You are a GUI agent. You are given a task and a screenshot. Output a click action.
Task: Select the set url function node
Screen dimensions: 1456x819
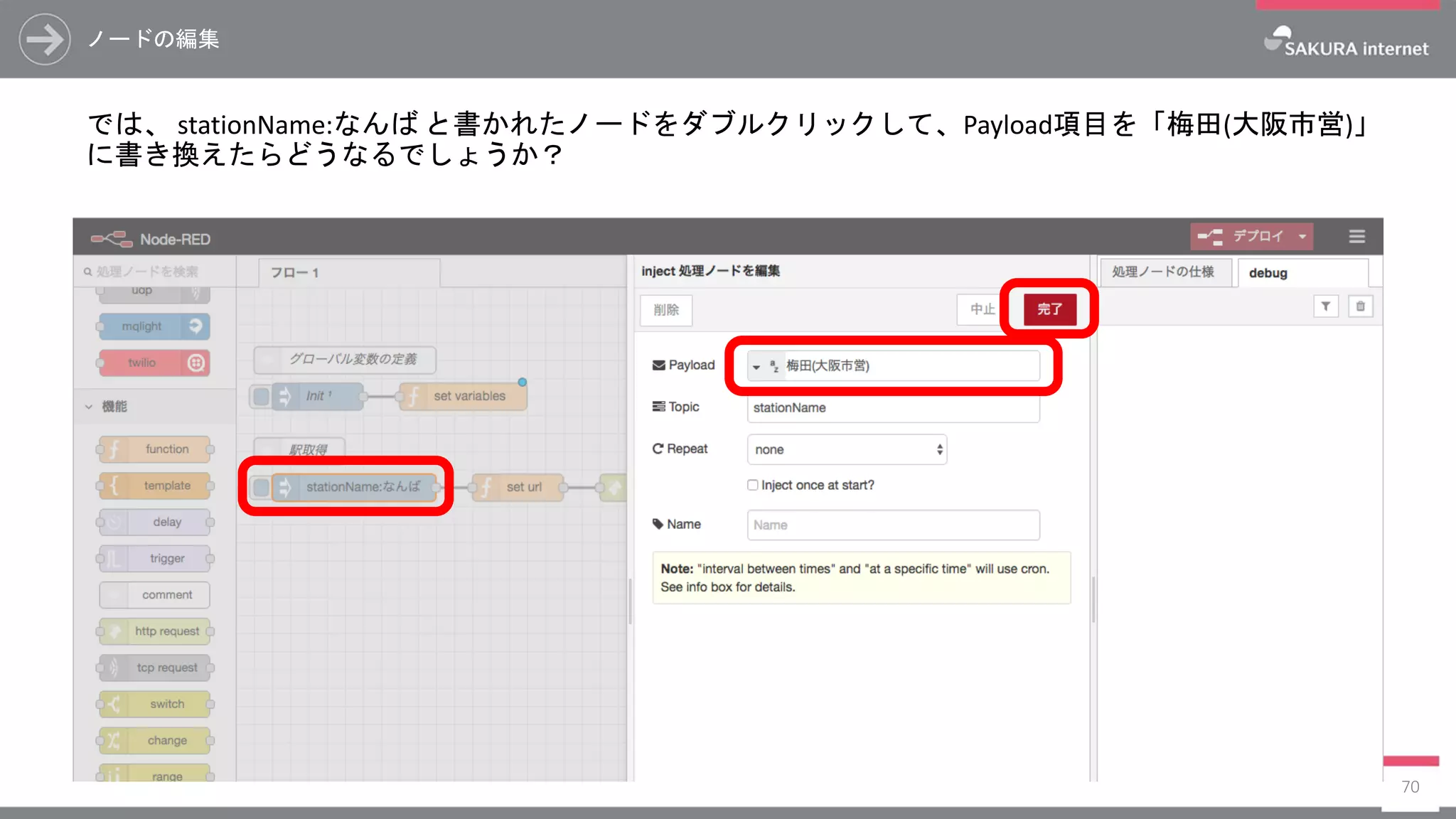[x=518, y=487]
